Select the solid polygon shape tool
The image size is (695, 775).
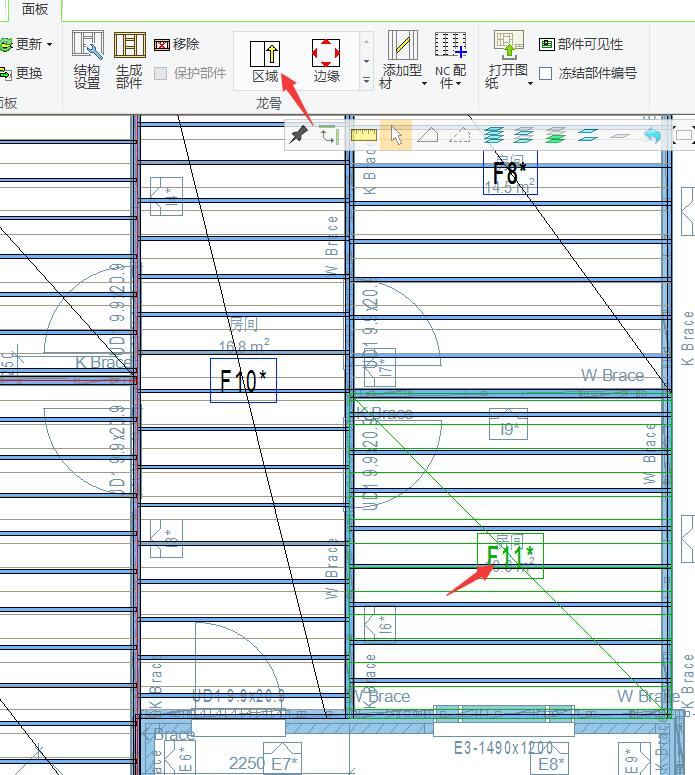coord(428,135)
